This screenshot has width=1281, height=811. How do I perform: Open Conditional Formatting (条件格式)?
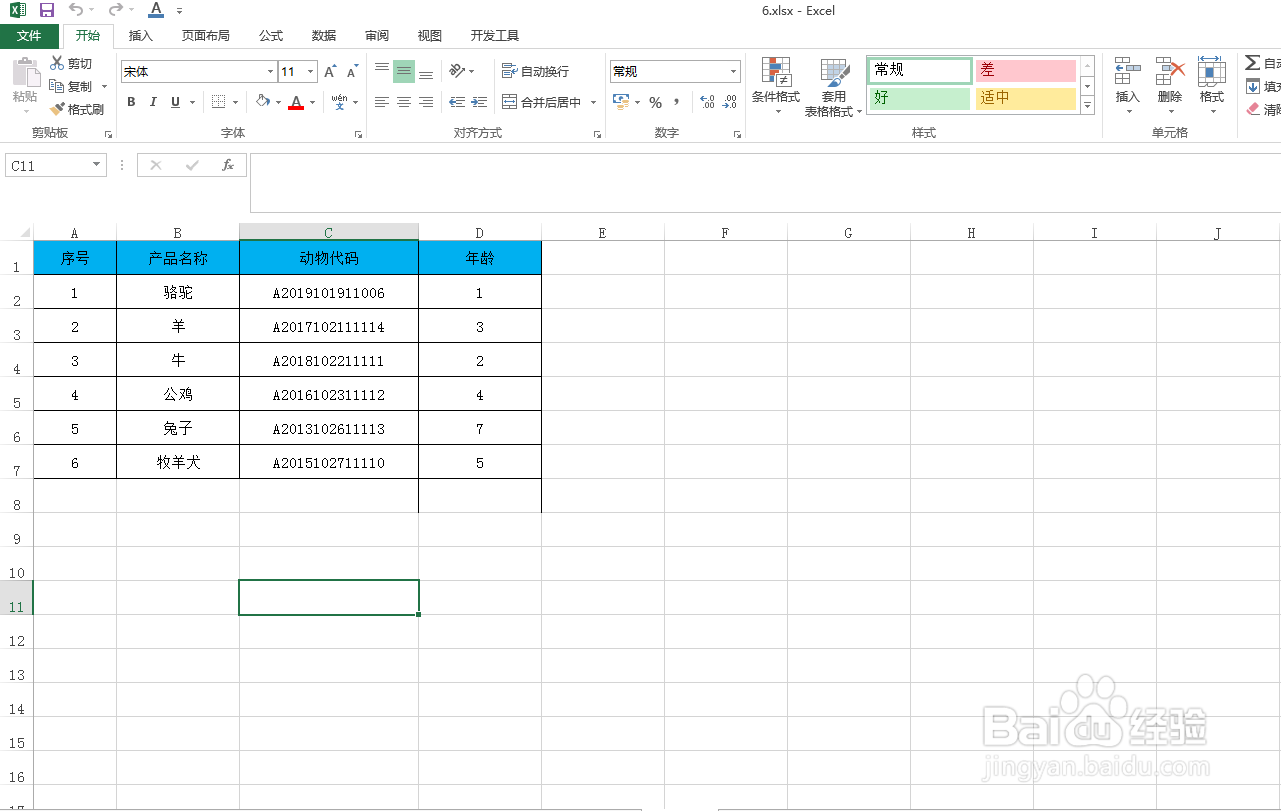(776, 84)
